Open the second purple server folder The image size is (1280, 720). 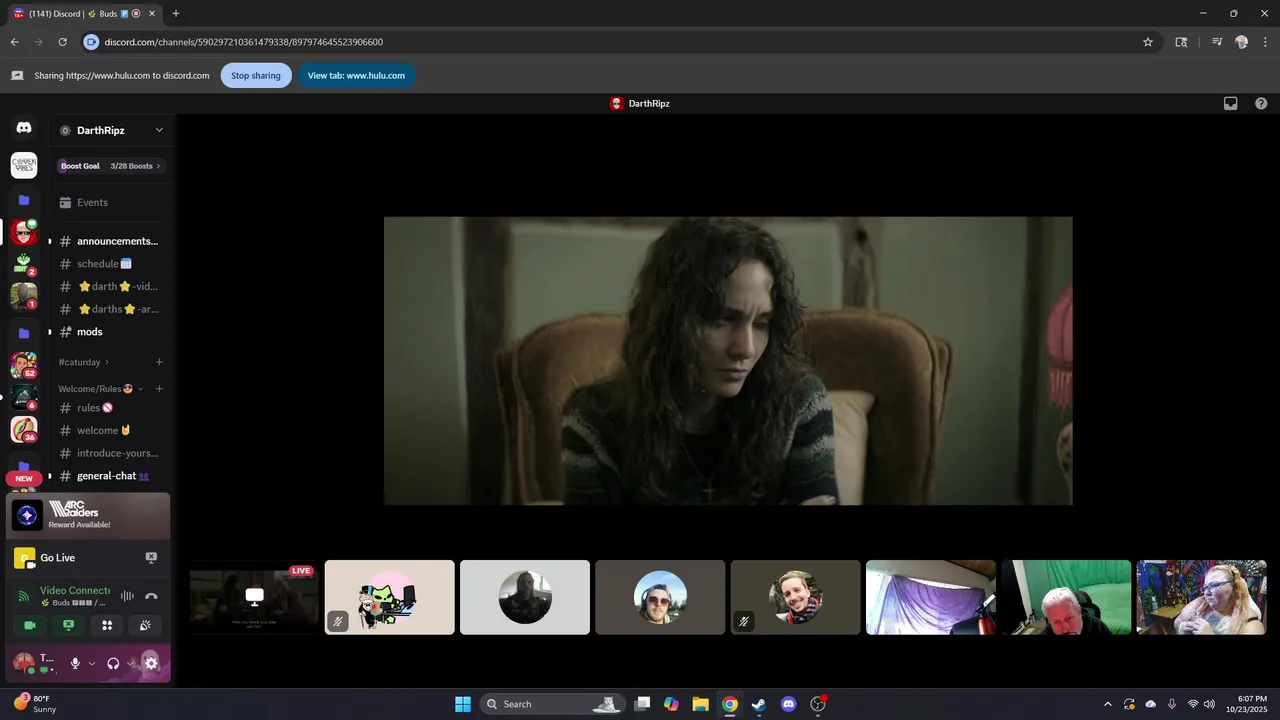[x=24, y=332]
